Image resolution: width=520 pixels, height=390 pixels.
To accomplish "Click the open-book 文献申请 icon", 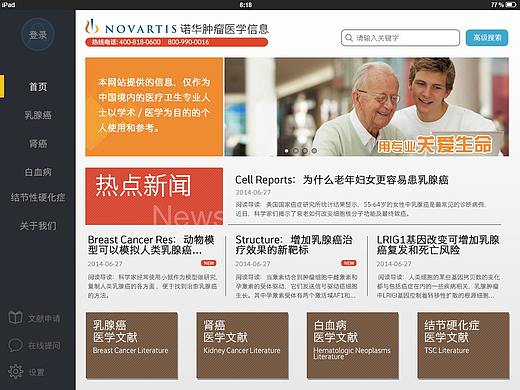I will point(15,318).
